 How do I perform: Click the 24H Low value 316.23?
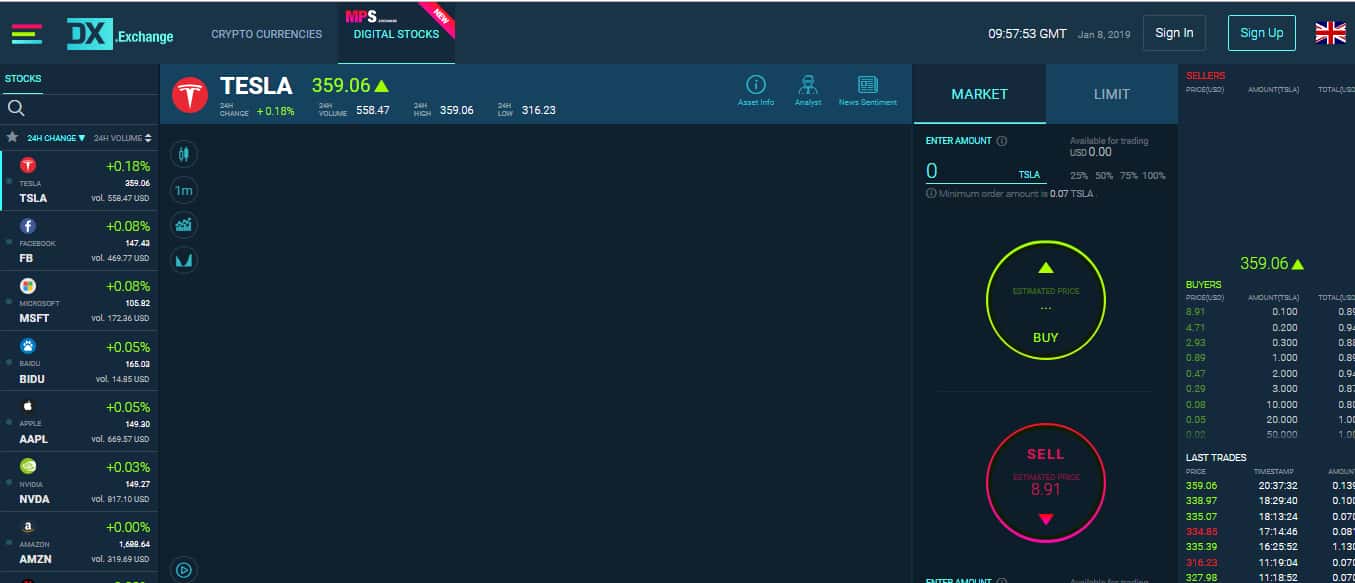point(538,110)
